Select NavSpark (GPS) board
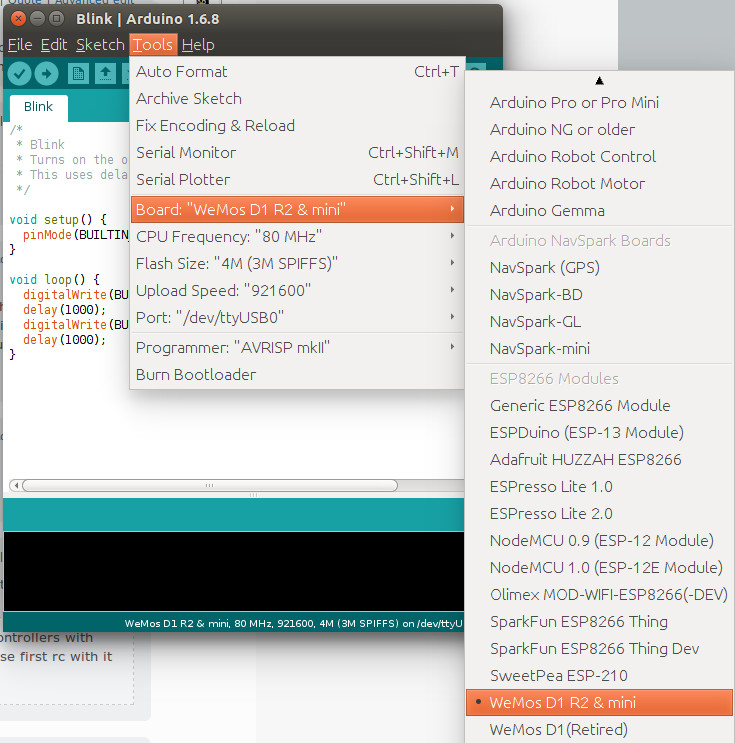The image size is (735, 743). 599,268
